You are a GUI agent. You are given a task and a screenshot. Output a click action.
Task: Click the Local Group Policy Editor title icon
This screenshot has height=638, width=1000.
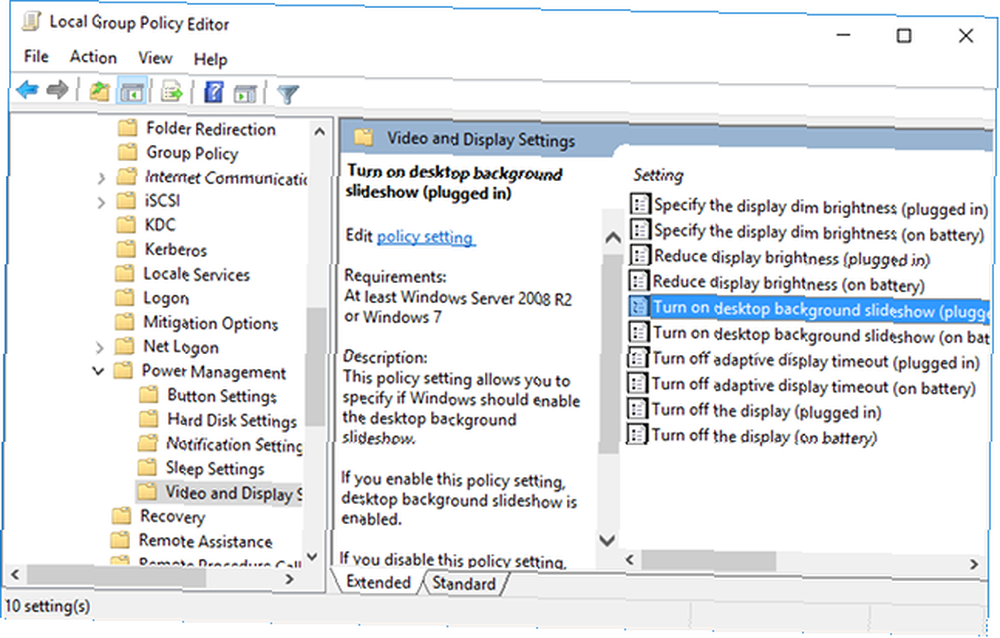coord(31,21)
